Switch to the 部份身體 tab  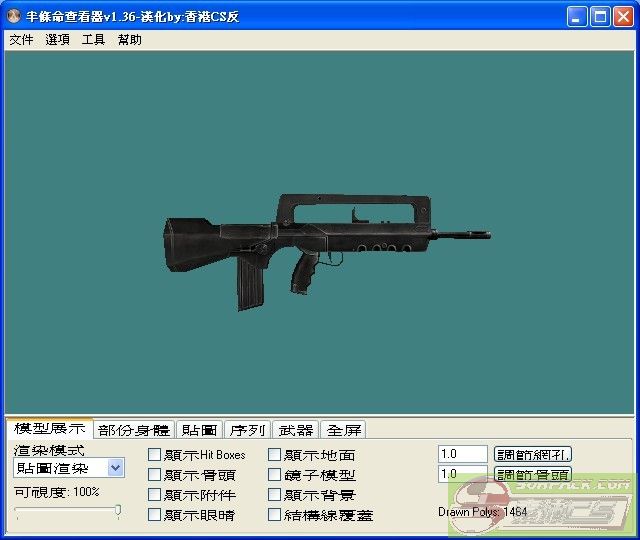134,430
